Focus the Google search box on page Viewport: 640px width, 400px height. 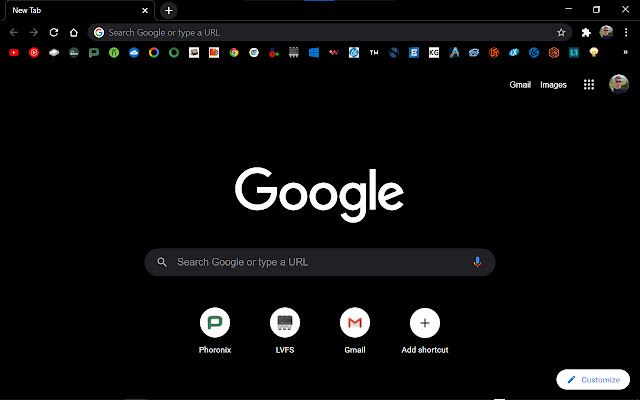(x=320, y=262)
